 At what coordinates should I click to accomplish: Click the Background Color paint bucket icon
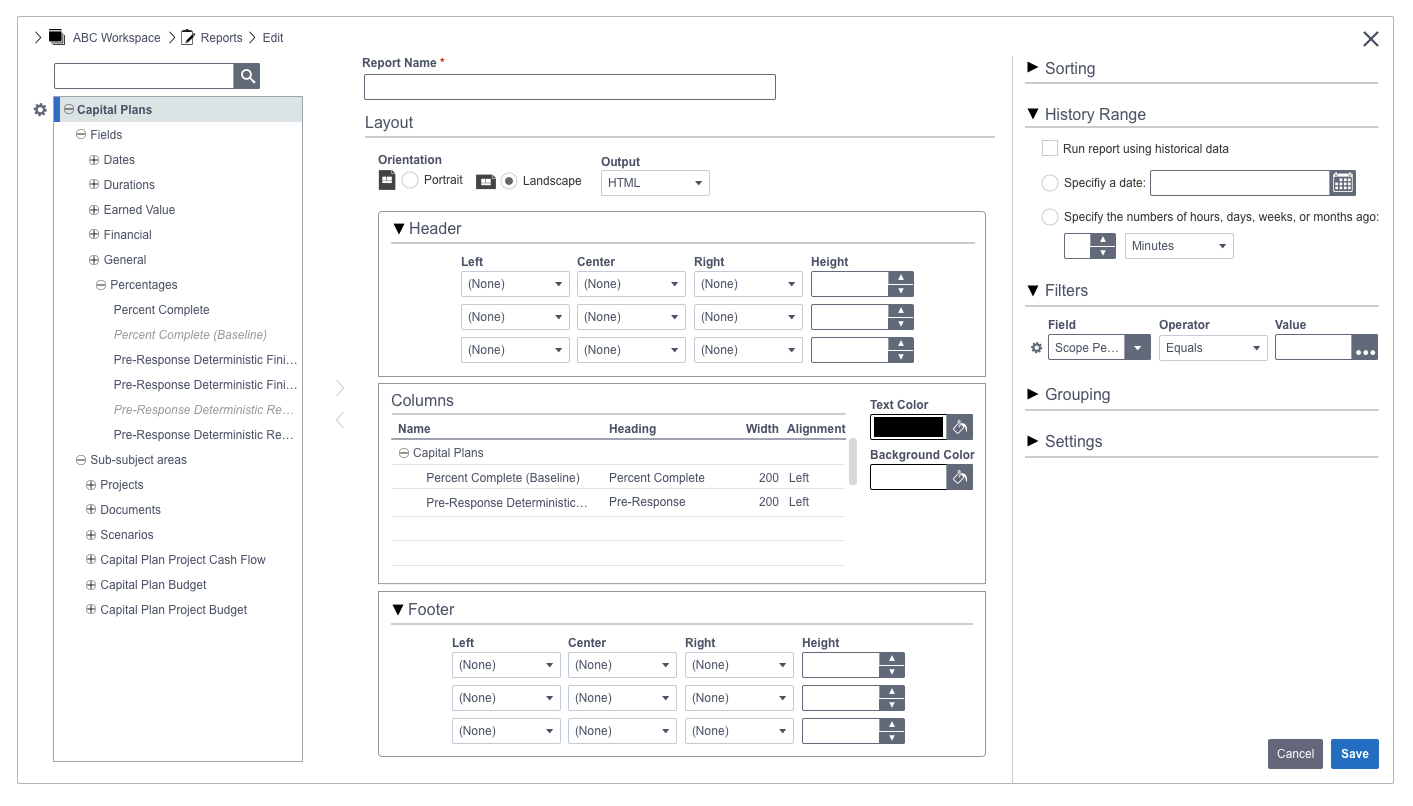click(x=959, y=477)
